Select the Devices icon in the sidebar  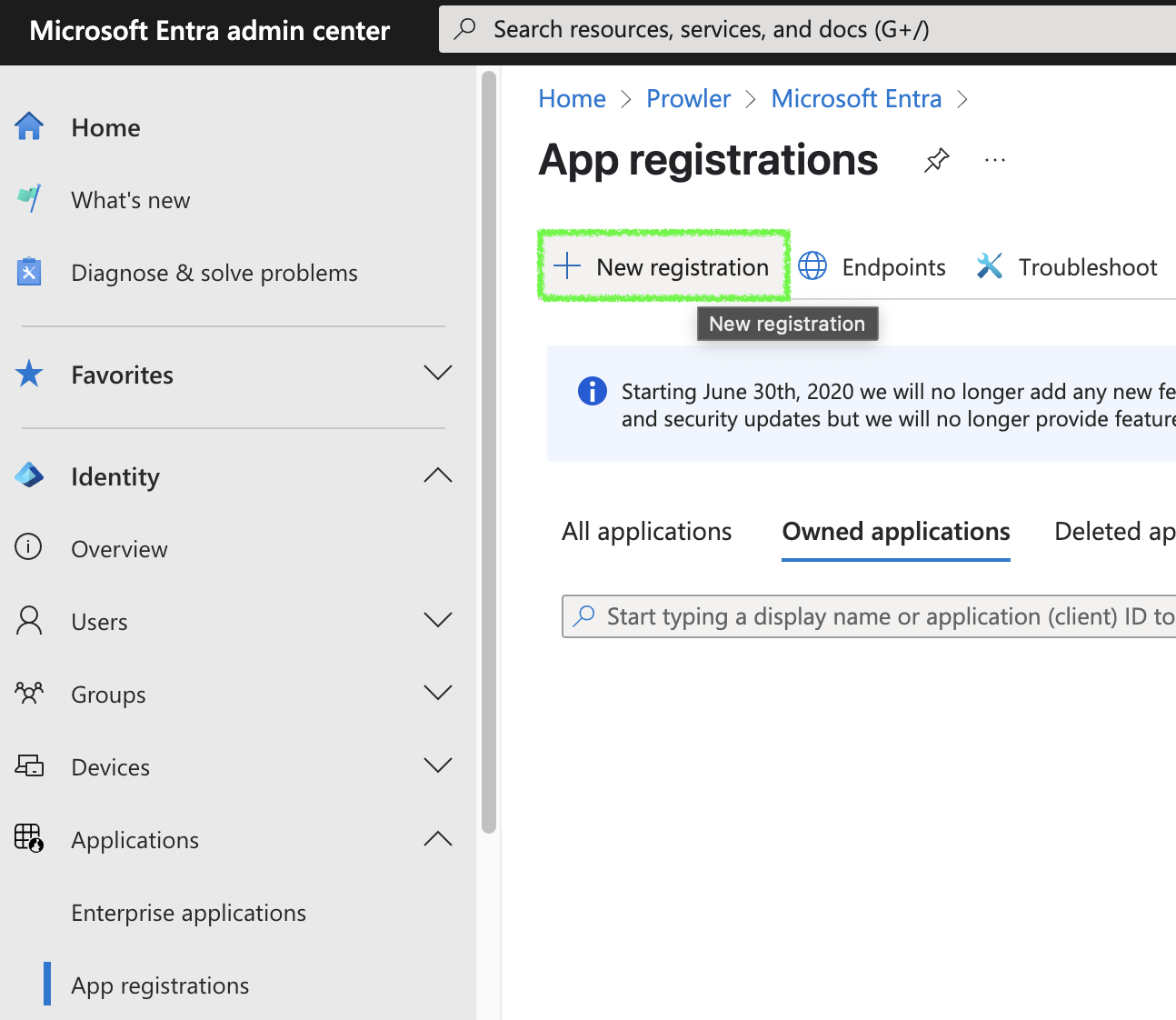click(28, 765)
